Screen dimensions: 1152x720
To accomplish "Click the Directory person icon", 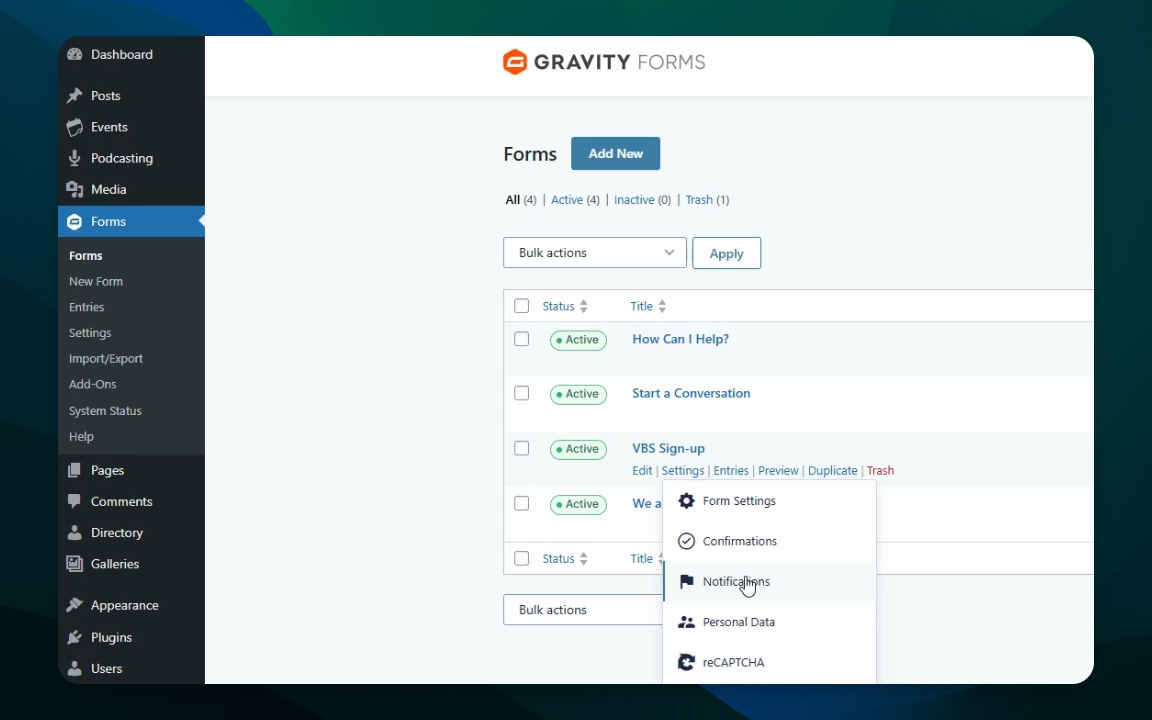I will point(74,533).
